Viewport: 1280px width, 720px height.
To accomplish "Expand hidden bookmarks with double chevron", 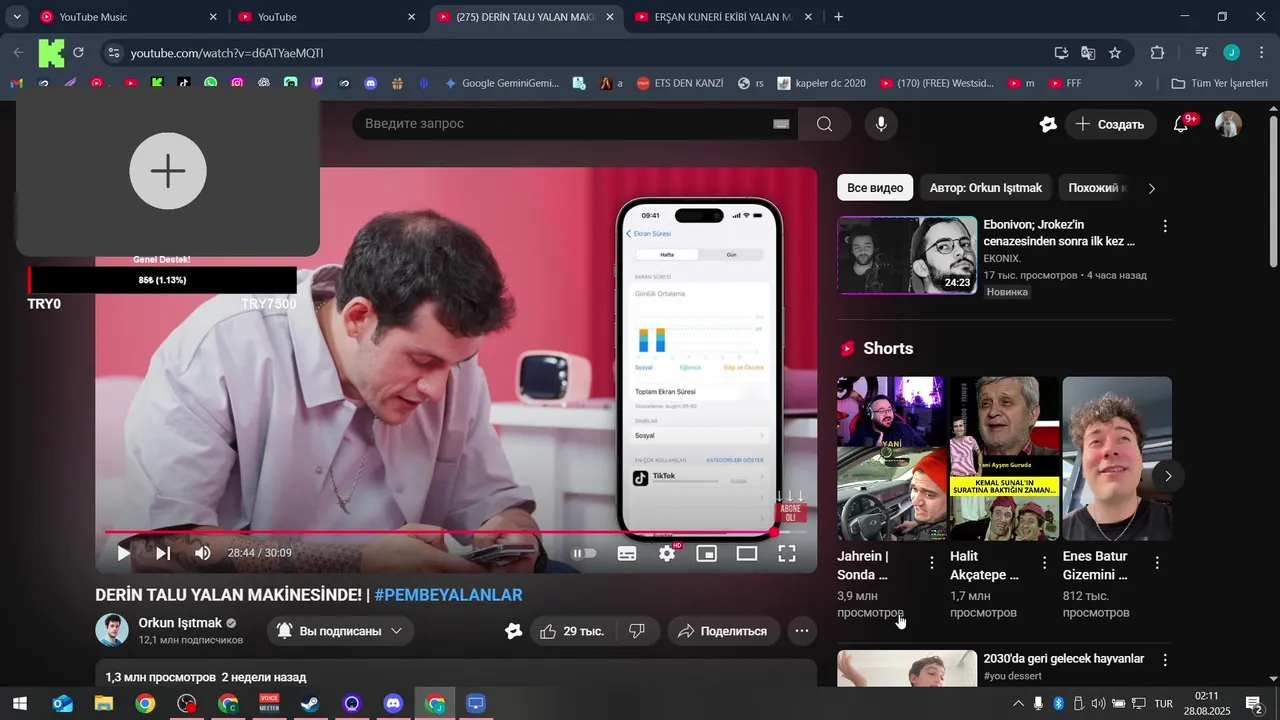I will point(1138,84).
